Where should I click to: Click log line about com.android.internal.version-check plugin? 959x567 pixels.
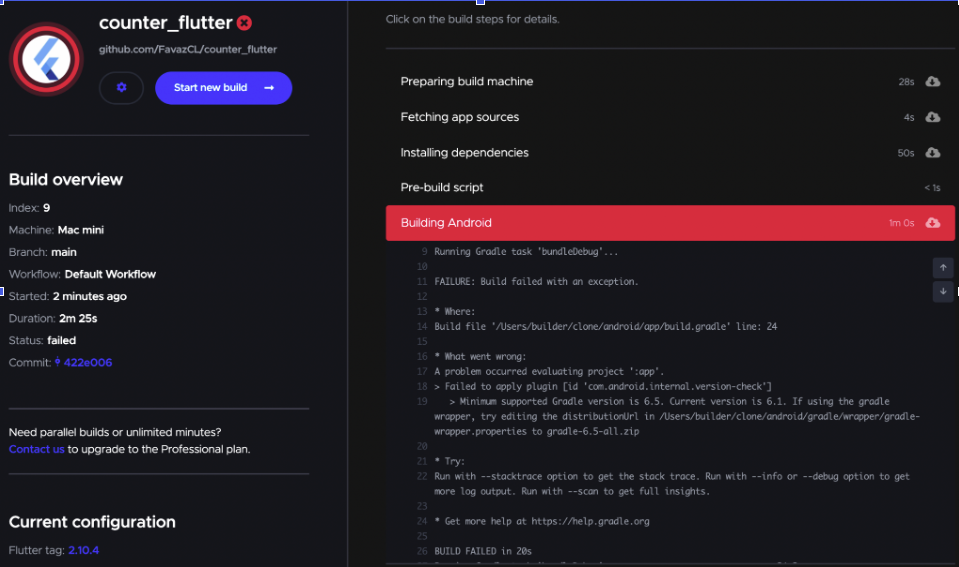coord(602,387)
